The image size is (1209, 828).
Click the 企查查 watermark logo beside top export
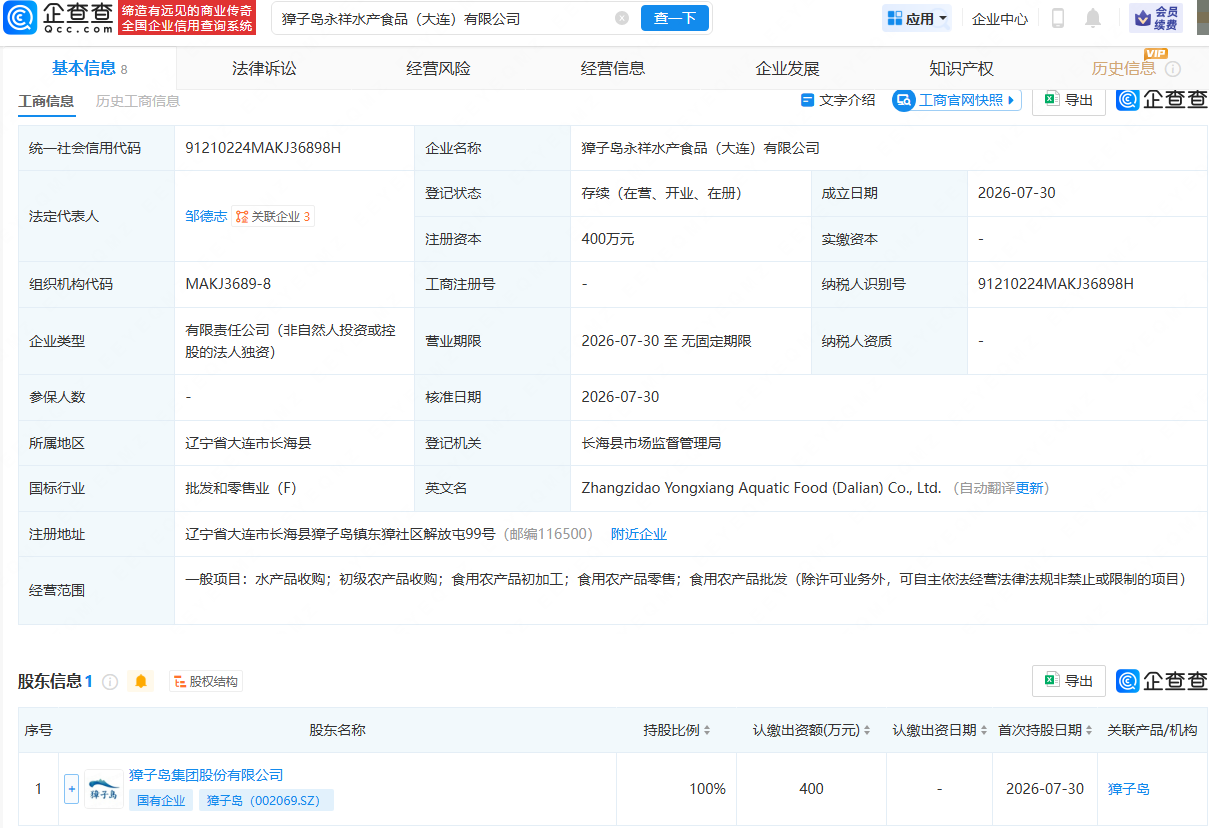[1162, 100]
